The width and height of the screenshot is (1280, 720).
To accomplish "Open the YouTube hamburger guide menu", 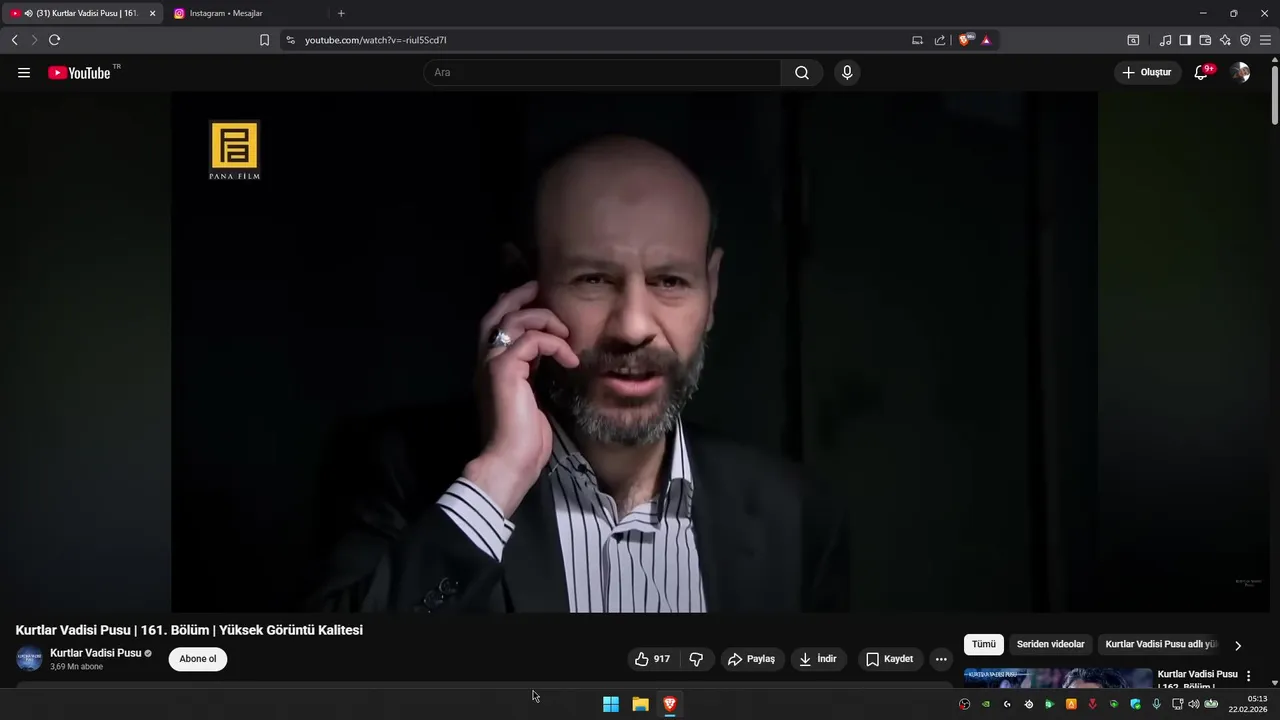I will (24, 73).
